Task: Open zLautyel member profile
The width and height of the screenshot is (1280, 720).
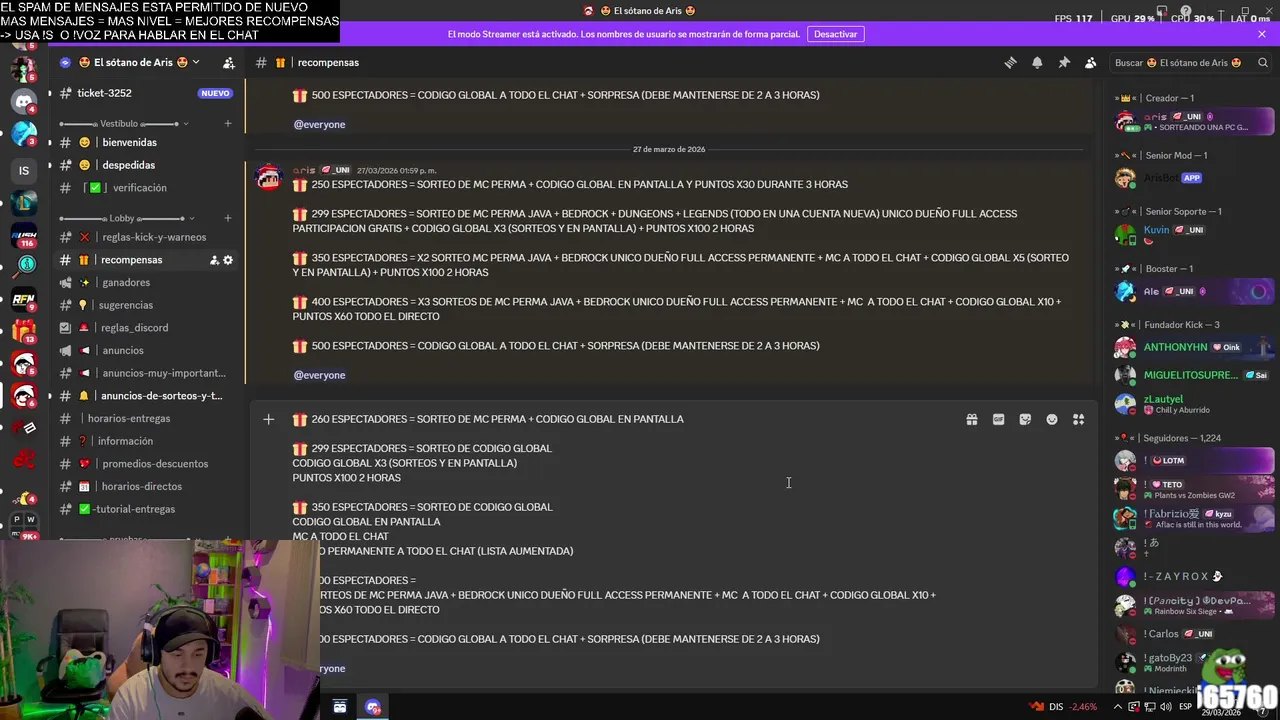Action: [1194, 404]
